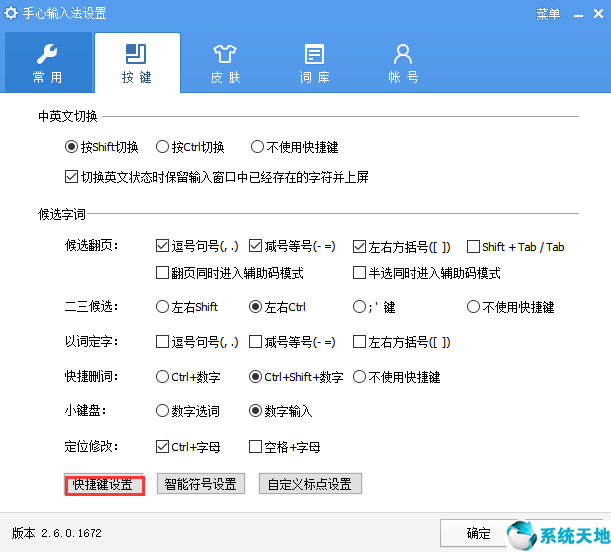The image size is (611, 552).
Task: Open 自定义标点设置 button
Action: coord(310,484)
